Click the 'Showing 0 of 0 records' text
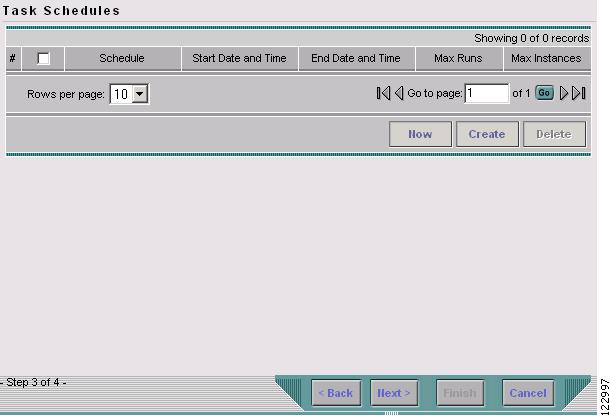The height and width of the screenshot is (416, 610). click(x=531, y=38)
